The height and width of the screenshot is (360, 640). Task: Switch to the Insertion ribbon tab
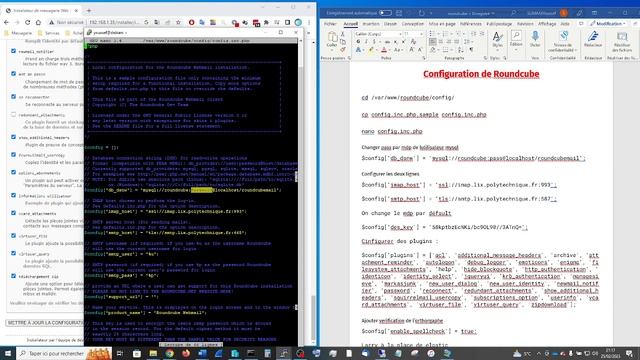(371, 24)
